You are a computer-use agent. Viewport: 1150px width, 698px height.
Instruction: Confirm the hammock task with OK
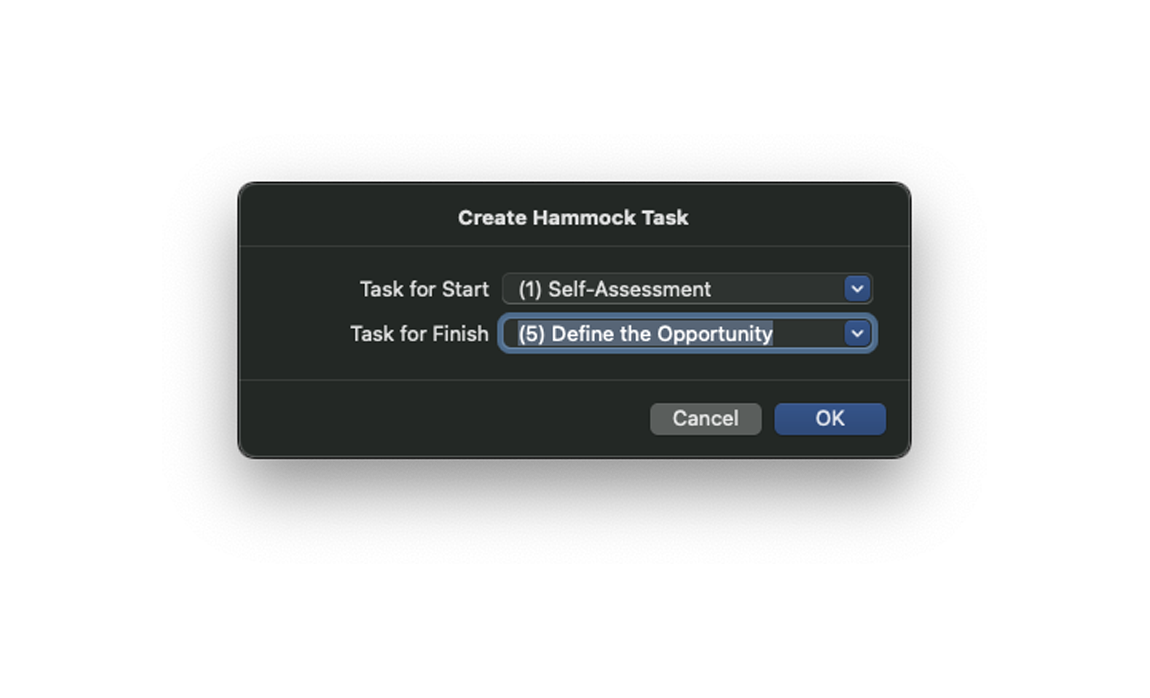click(x=829, y=419)
